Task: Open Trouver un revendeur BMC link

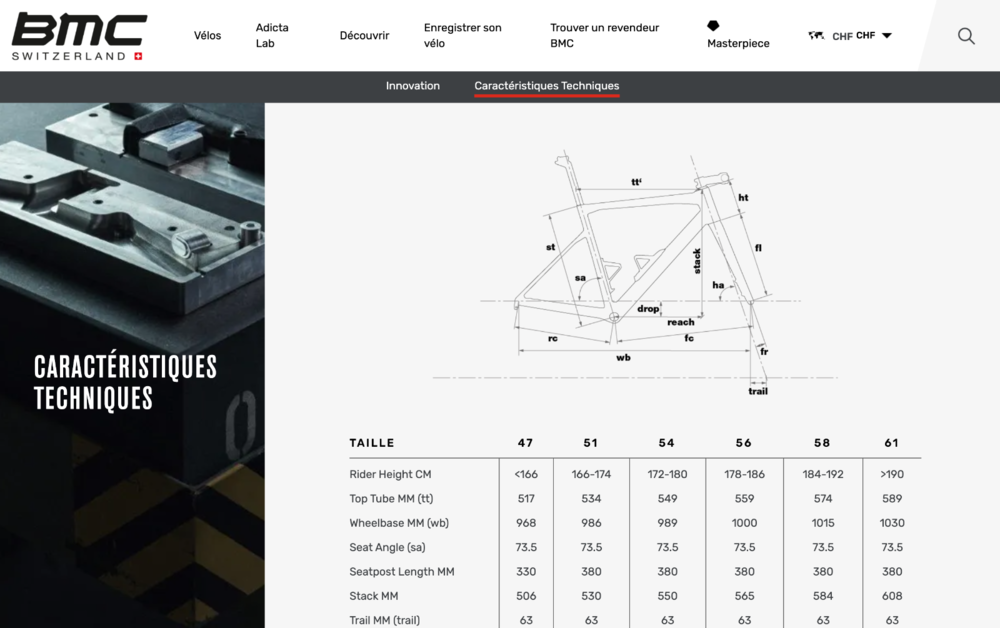Action: click(x=604, y=36)
